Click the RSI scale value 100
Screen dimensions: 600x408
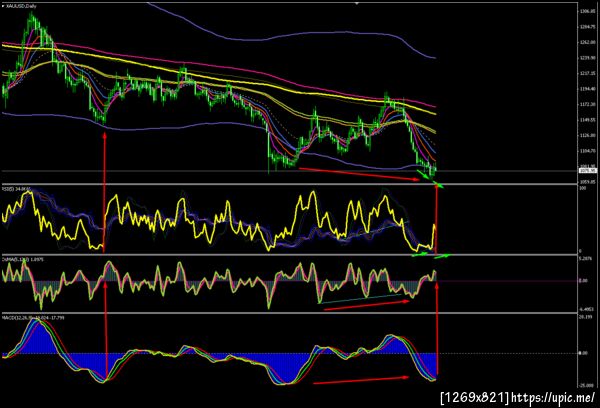pyautogui.click(x=583, y=189)
